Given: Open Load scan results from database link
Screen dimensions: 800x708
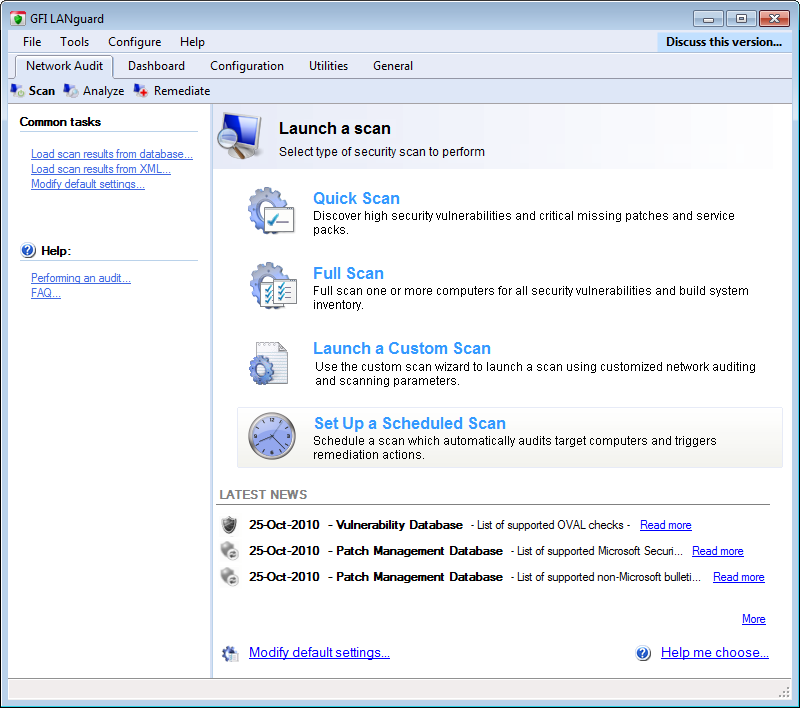Looking at the screenshot, I should (x=112, y=154).
